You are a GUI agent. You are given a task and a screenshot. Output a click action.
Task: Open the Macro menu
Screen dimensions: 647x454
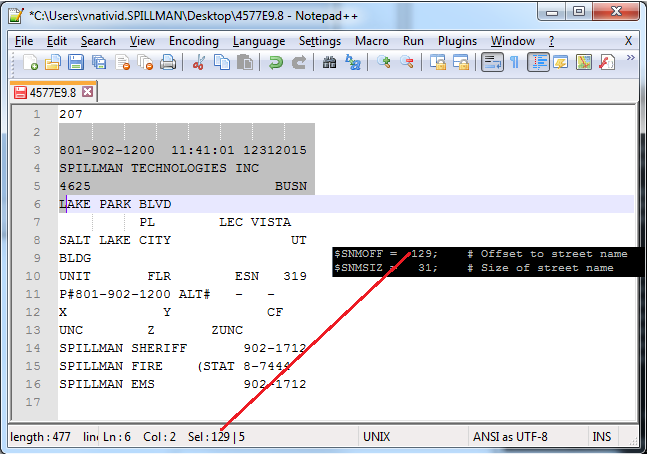coord(372,41)
